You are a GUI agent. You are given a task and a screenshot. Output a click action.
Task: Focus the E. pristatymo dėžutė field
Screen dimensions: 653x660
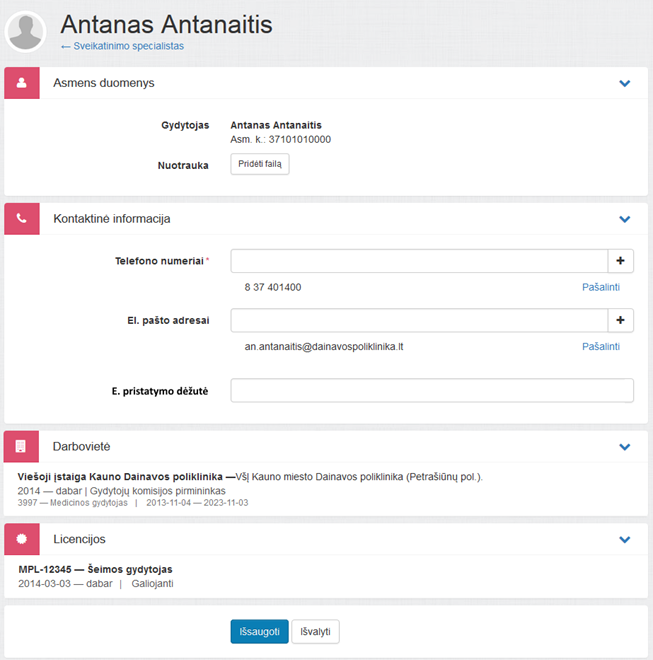pyautogui.click(x=431, y=391)
